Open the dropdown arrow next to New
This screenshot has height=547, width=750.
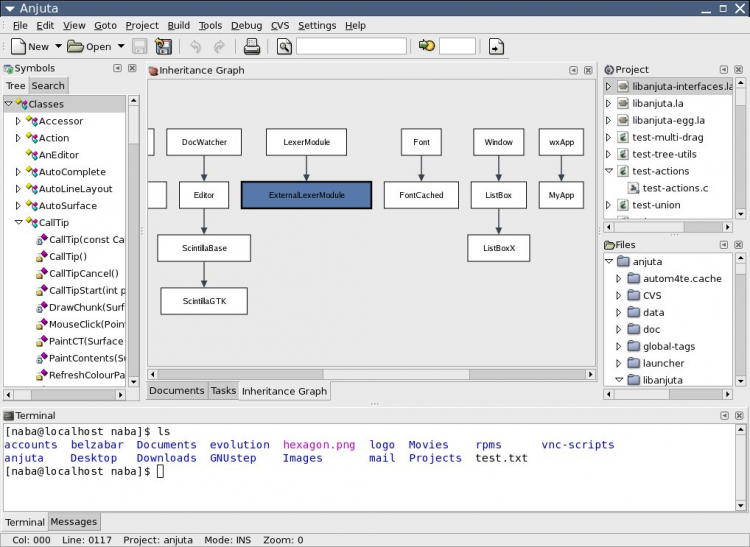58,46
